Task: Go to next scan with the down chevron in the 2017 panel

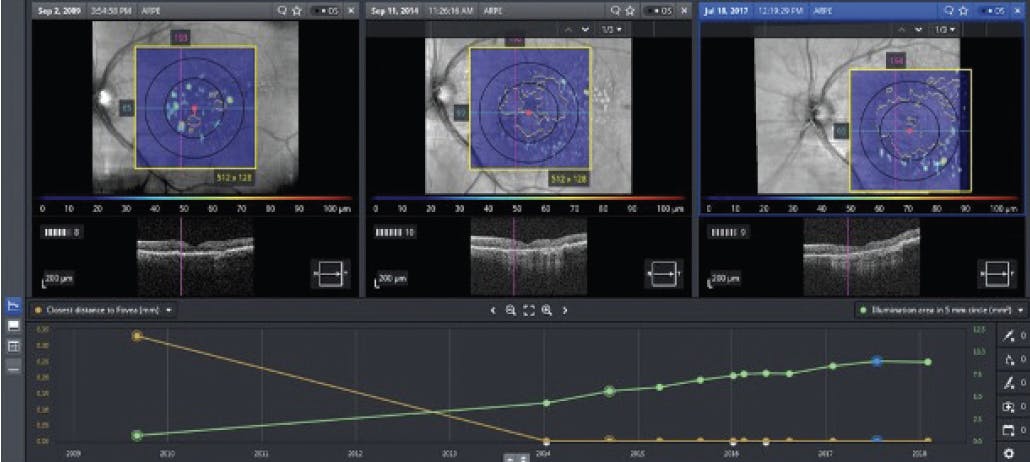Action: [x=917, y=30]
